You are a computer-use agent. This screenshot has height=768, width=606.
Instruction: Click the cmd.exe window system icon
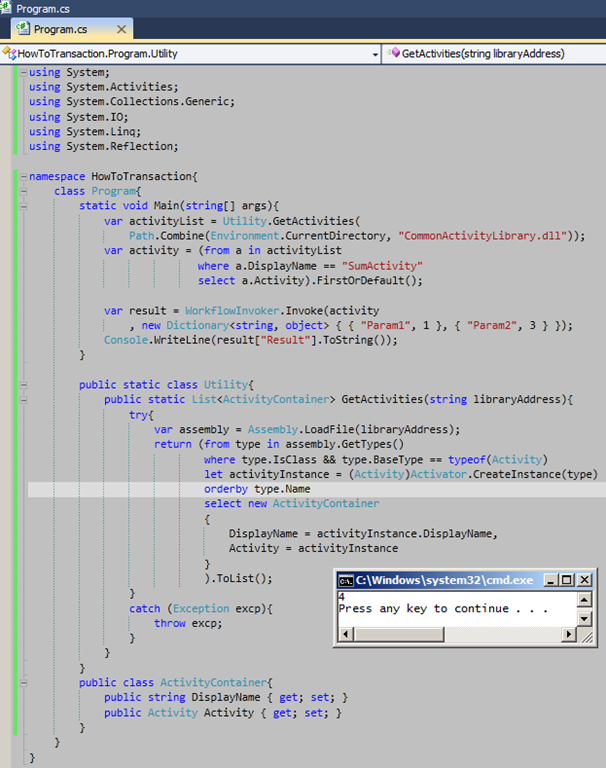(345, 580)
